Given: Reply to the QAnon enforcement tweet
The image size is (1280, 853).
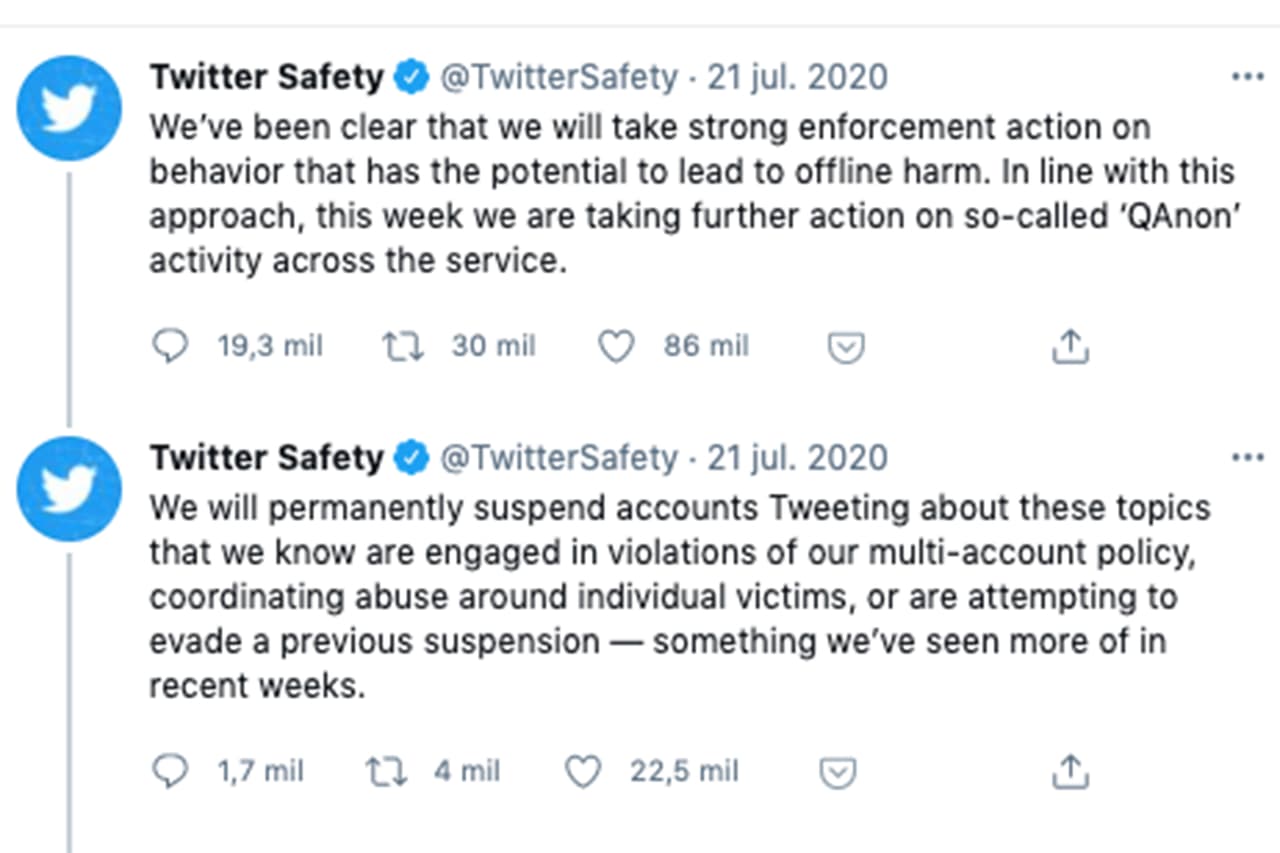Looking at the screenshot, I should coord(170,347).
